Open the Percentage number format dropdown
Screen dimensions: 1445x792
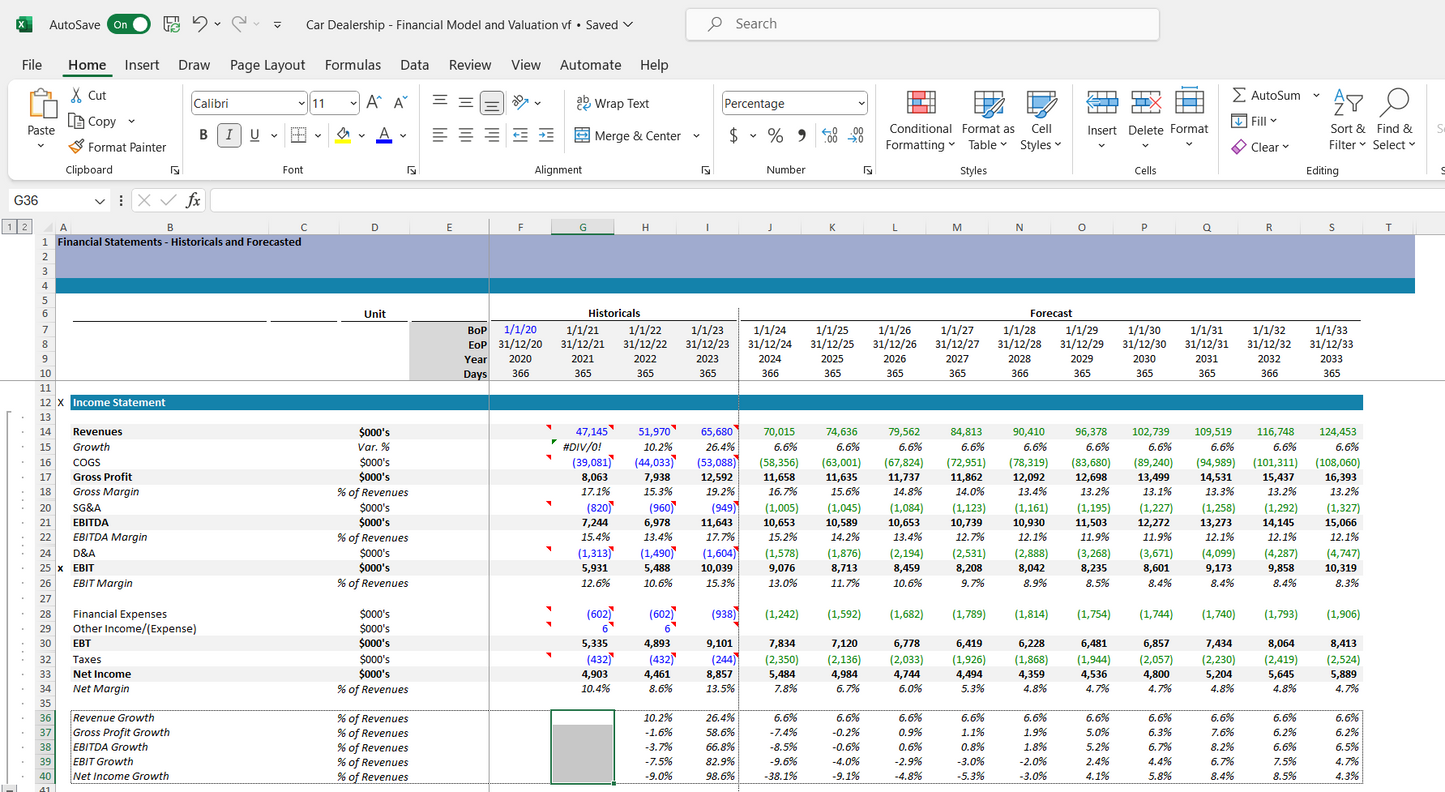pos(861,104)
